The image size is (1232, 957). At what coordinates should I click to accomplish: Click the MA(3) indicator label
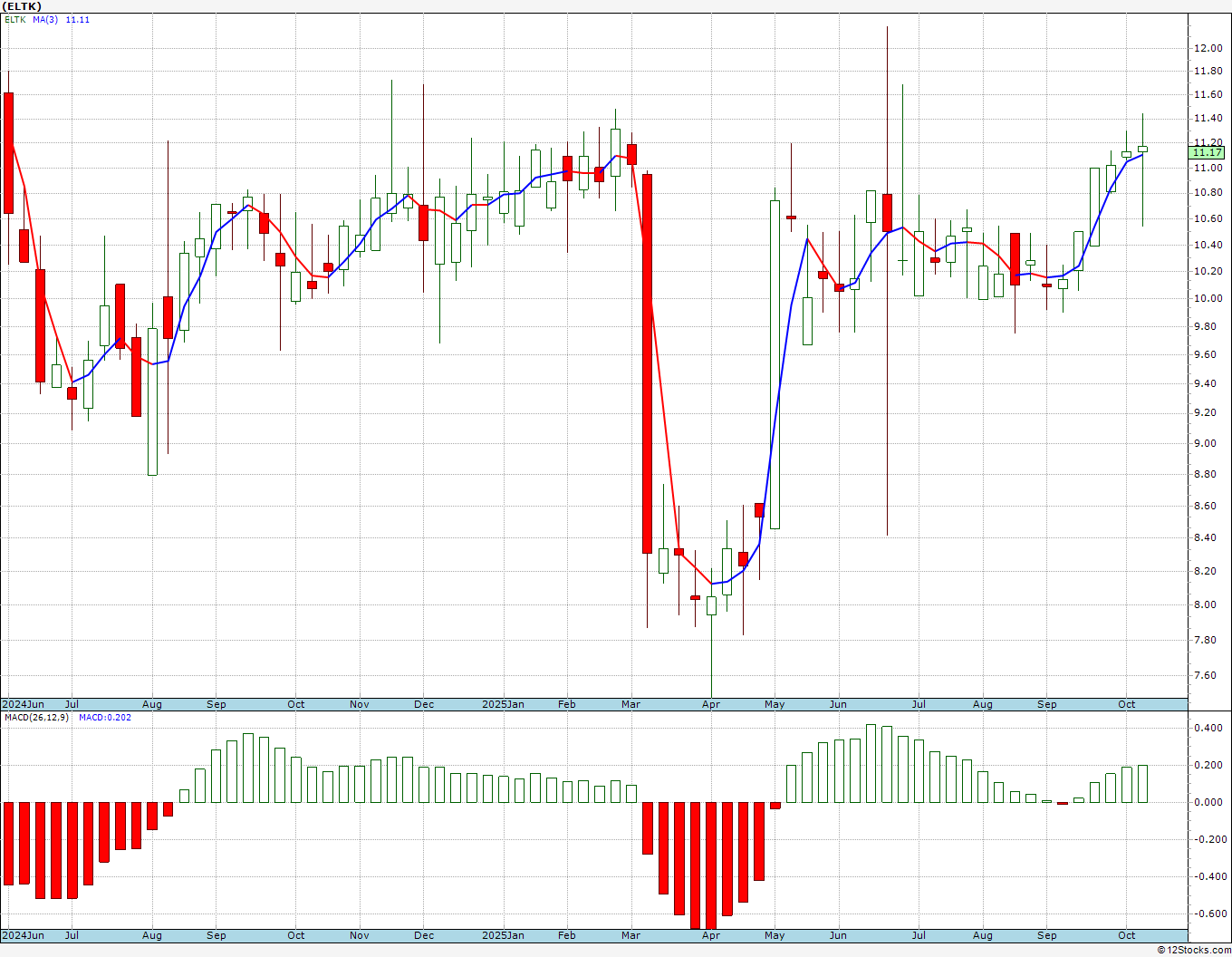pyautogui.click(x=45, y=20)
